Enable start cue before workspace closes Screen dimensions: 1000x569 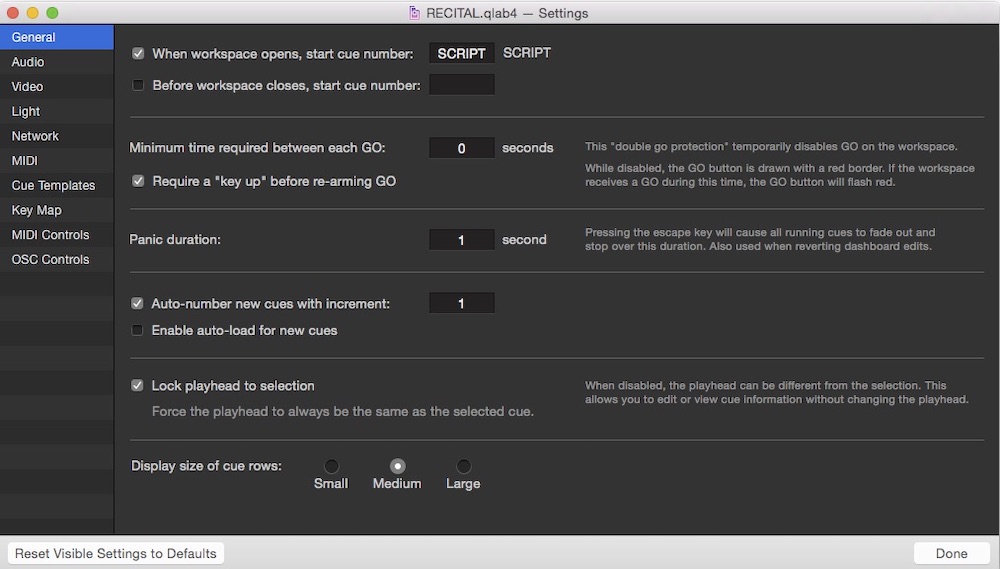138,85
